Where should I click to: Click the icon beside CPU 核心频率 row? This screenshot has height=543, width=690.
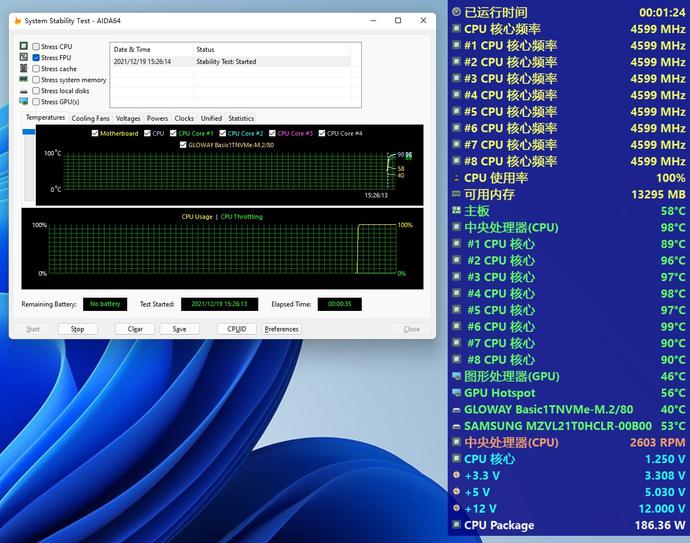(x=456, y=29)
